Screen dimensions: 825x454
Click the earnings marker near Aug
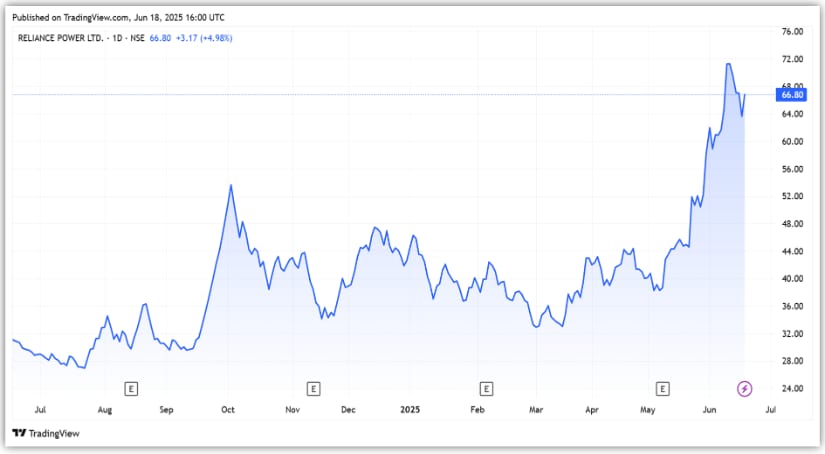[x=131, y=389]
